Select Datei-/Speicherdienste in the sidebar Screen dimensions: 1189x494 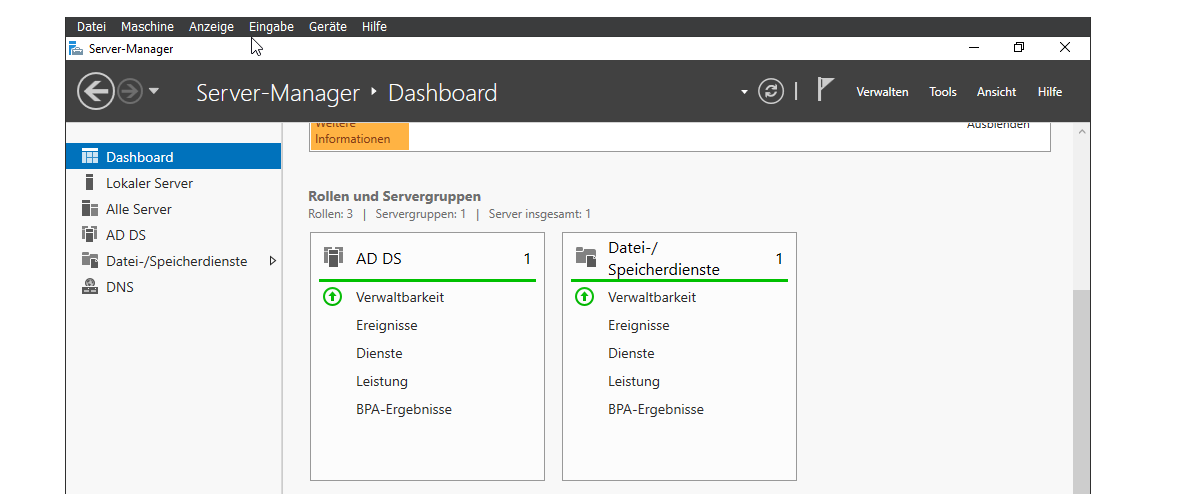[x=174, y=261]
